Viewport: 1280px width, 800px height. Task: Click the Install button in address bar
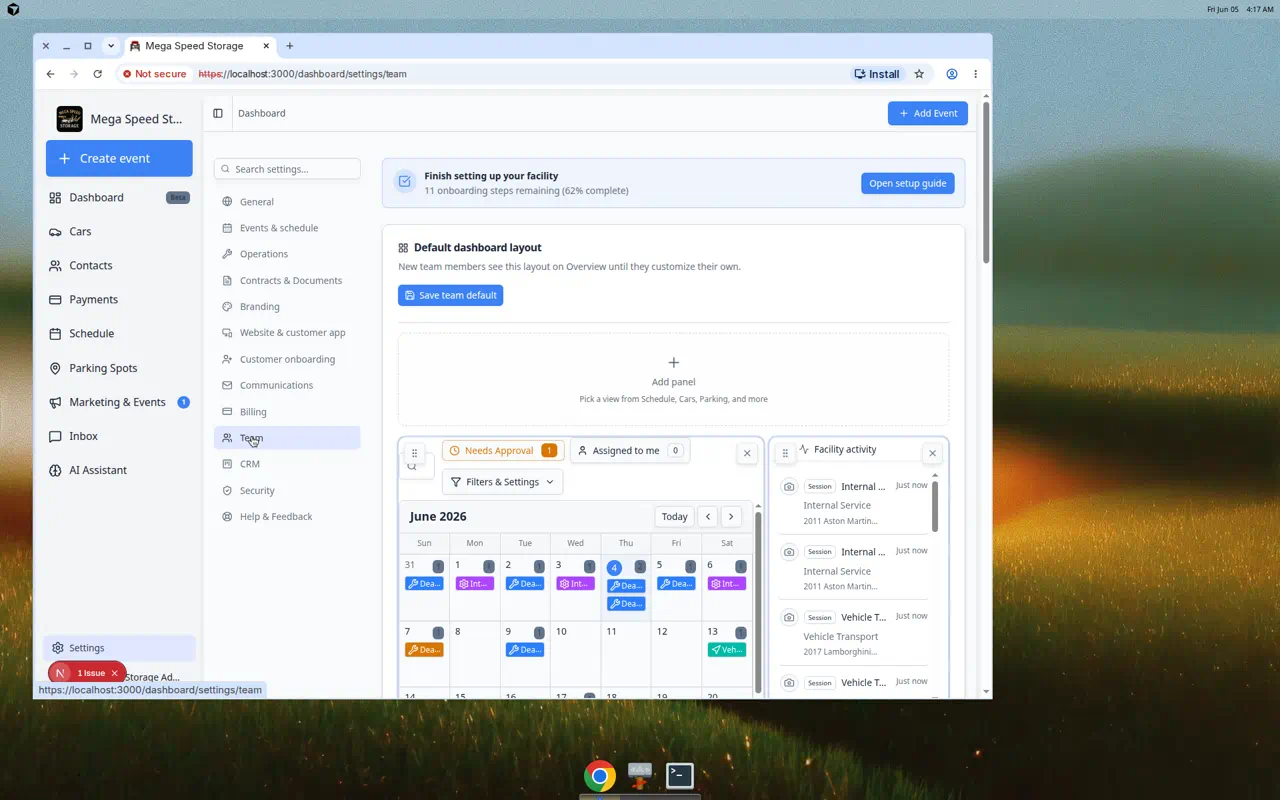[877, 74]
